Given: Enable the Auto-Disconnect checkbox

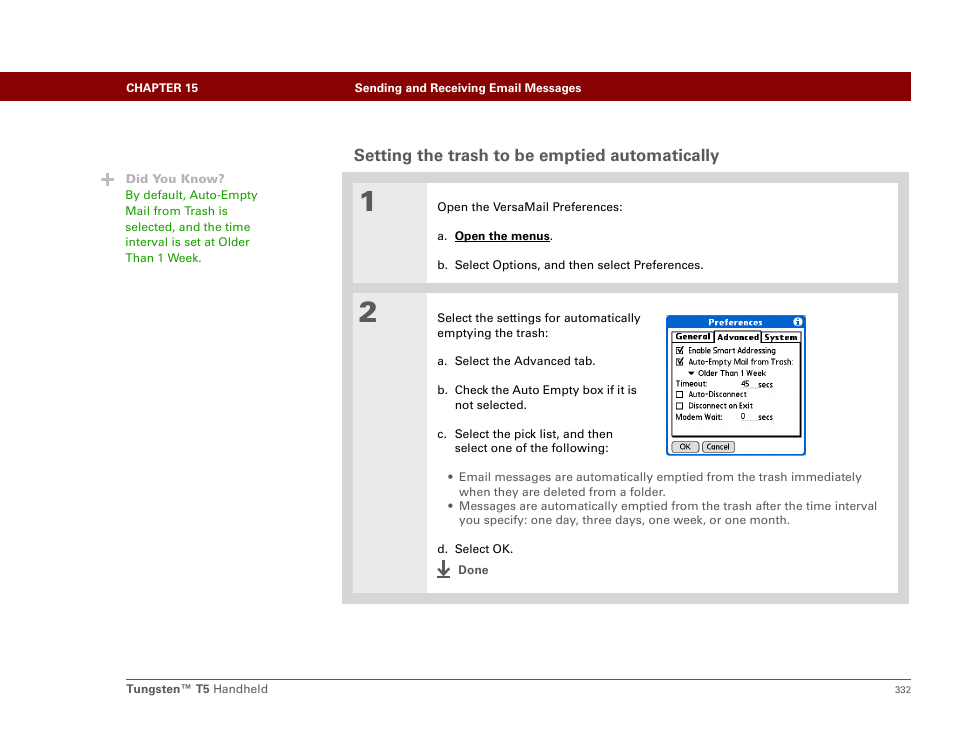Looking at the screenshot, I should point(680,394).
